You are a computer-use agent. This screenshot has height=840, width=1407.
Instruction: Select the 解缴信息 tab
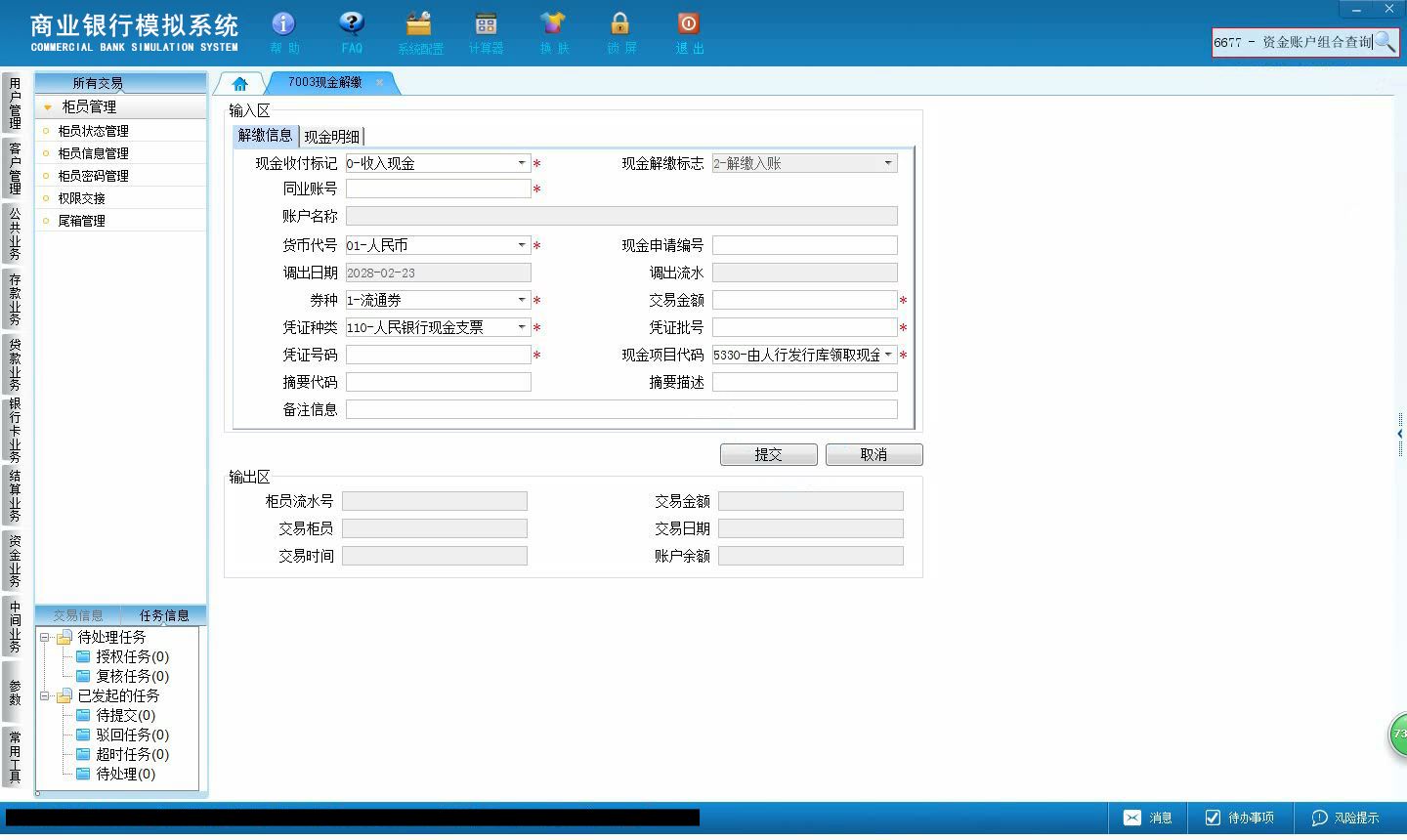coord(266,136)
